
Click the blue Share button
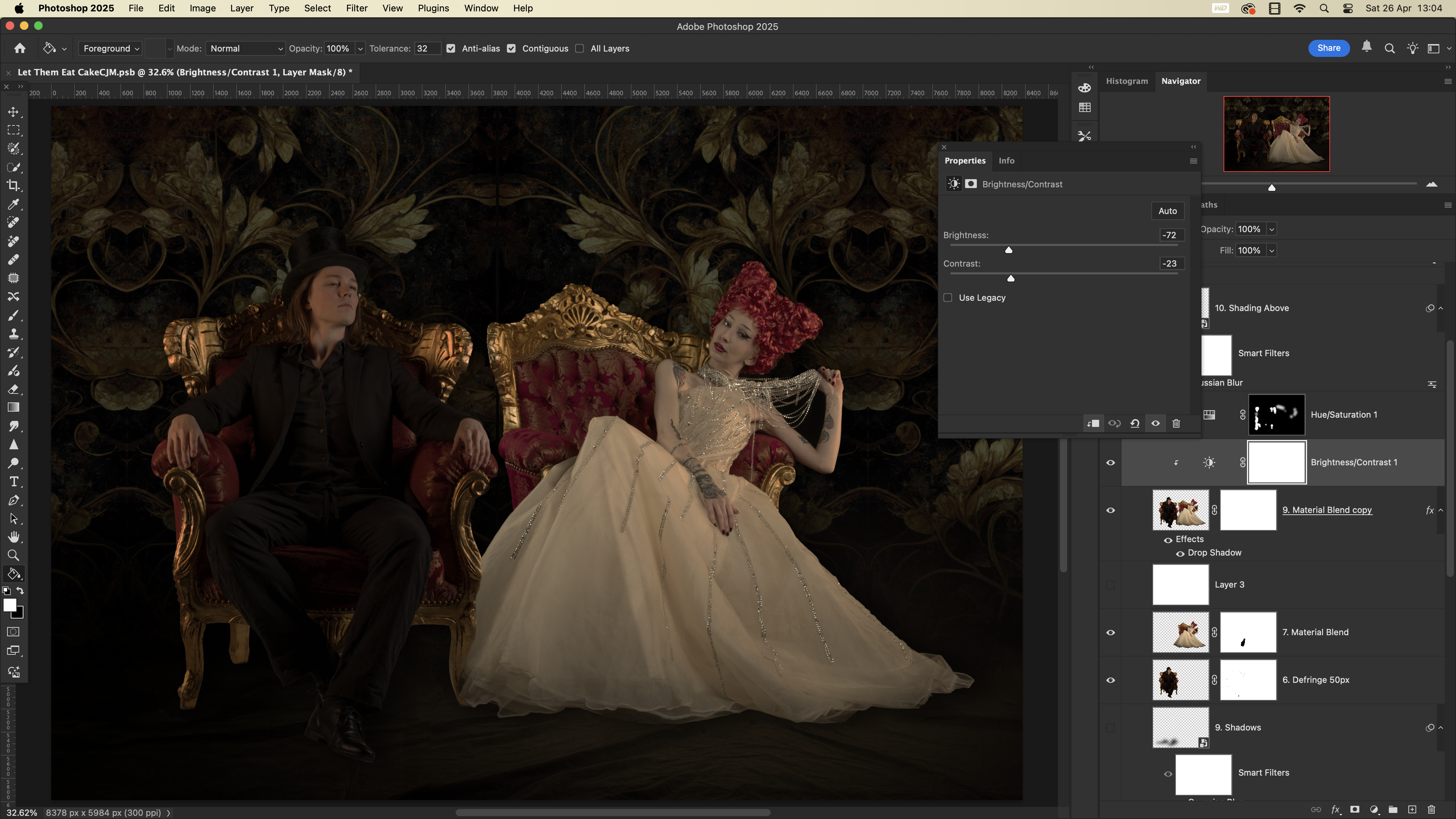tap(1328, 48)
